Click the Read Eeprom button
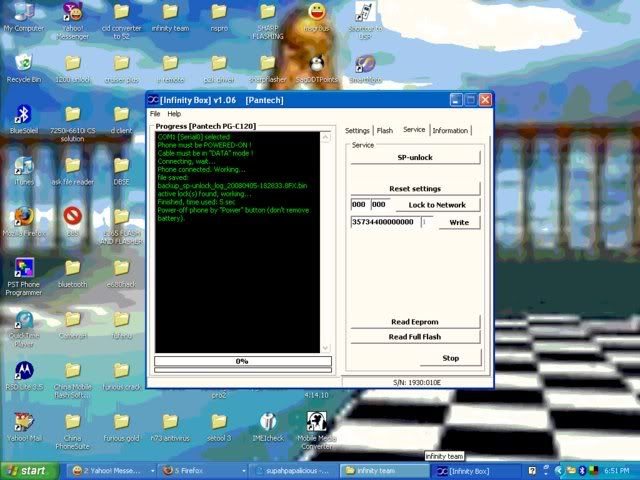Screen dimensions: 640x480 tap(415, 322)
